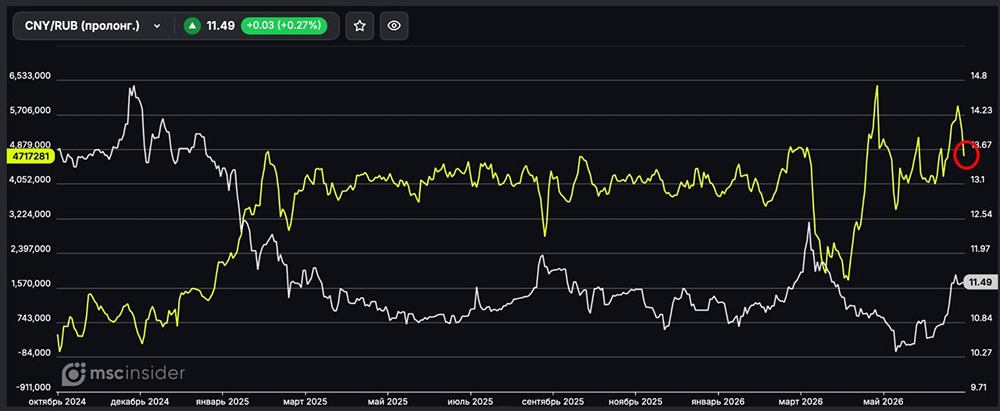Add instrument to favorites with star icon
The width and height of the screenshot is (1000, 411).
[360, 26]
